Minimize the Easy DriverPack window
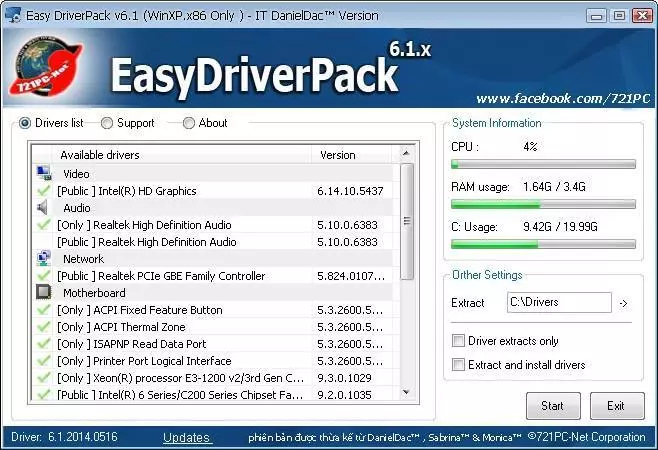Viewport: 658px width, 450px height. click(596, 16)
